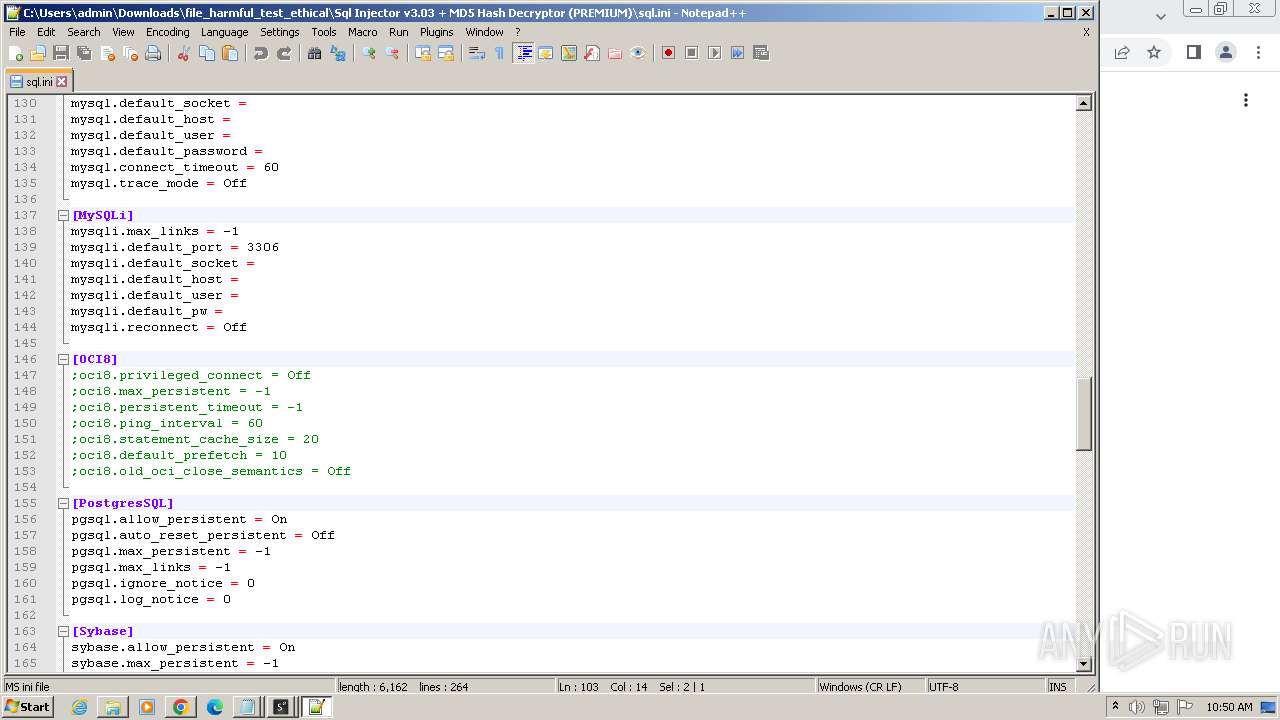
Task: Click the UTF-8 encoding status field
Action: (x=985, y=687)
